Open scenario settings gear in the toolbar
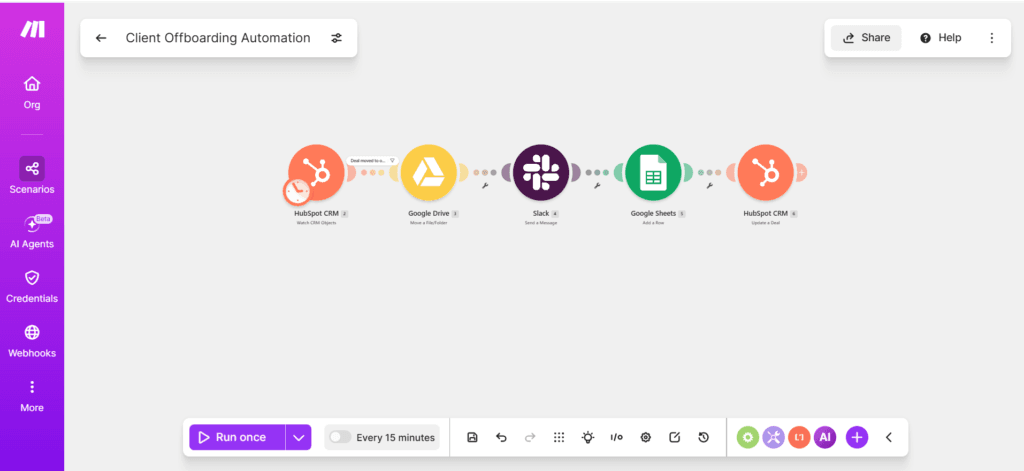This screenshot has height=471, width=1024. (645, 437)
